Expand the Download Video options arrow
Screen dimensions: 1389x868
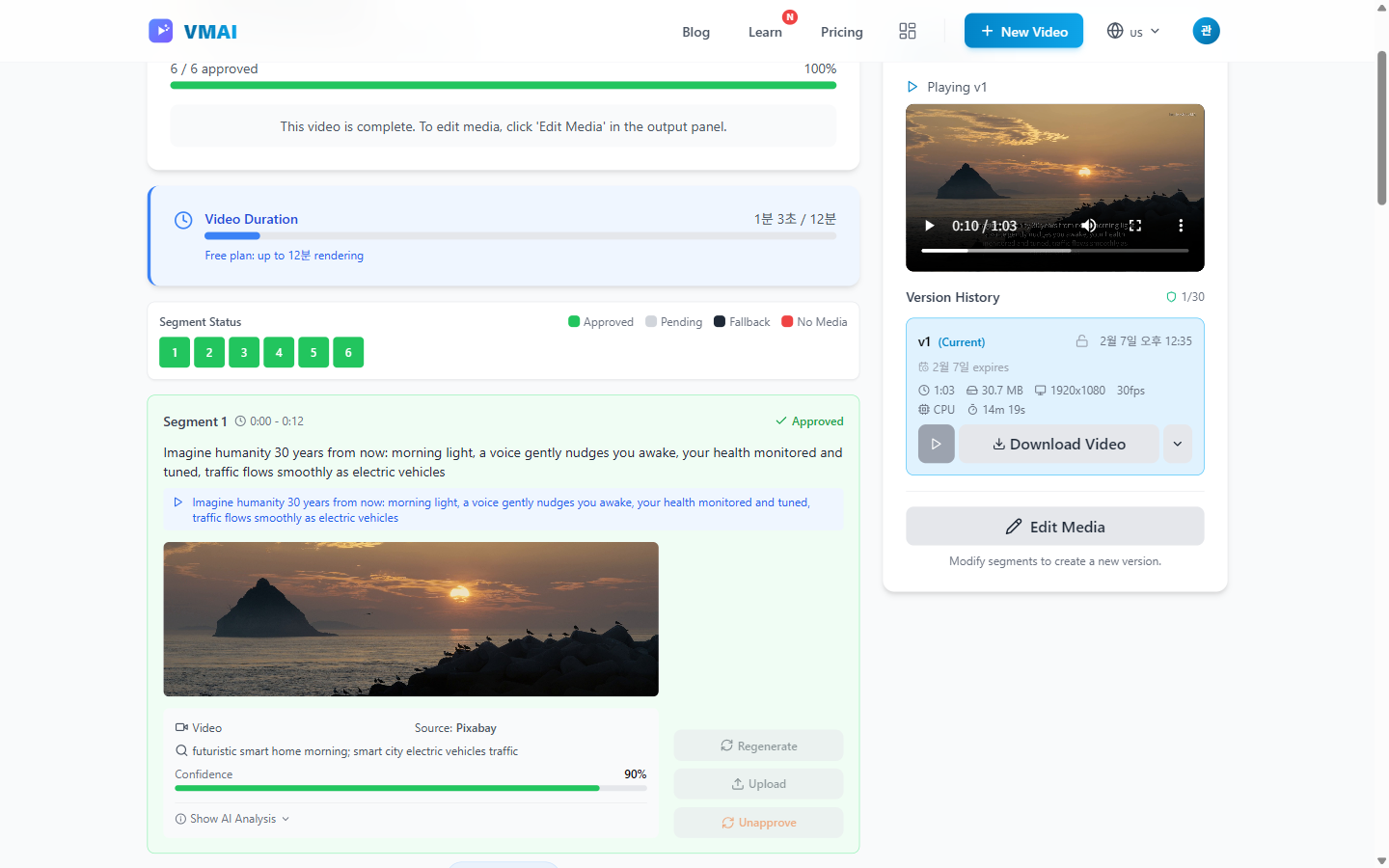click(1177, 444)
